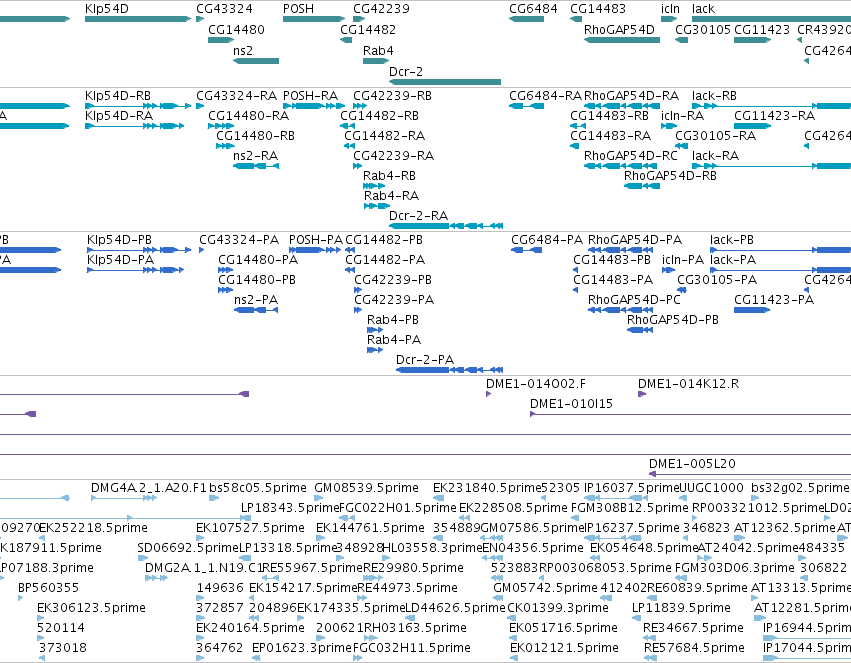Click EST BP560355
The height and width of the screenshot is (663, 851).
48,588
